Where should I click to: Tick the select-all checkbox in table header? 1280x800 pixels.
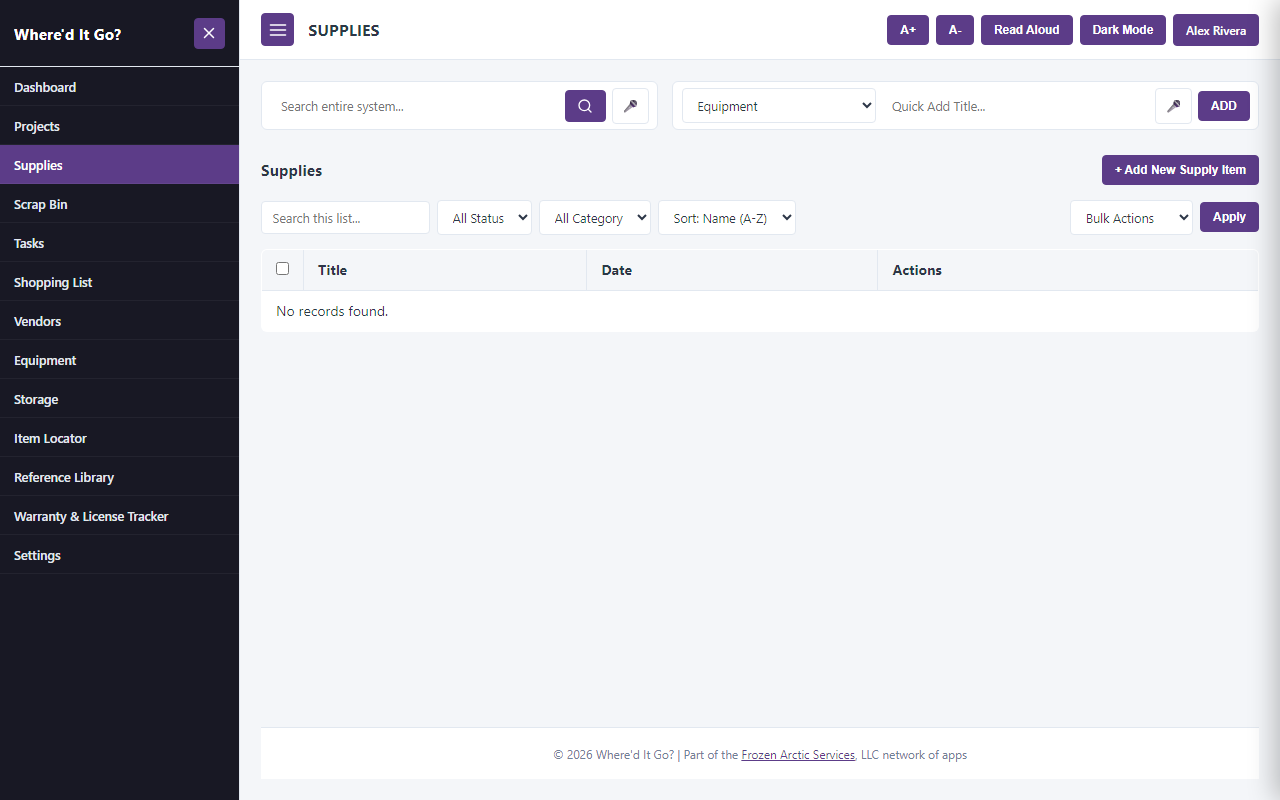pyautogui.click(x=282, y=269)
